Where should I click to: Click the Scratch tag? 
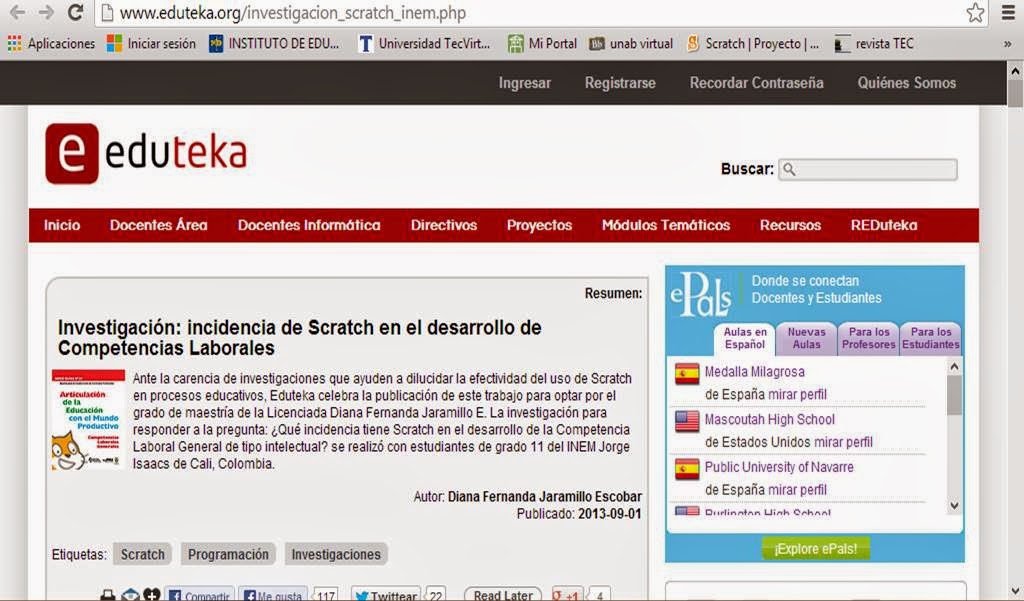[x=142, y=555]
